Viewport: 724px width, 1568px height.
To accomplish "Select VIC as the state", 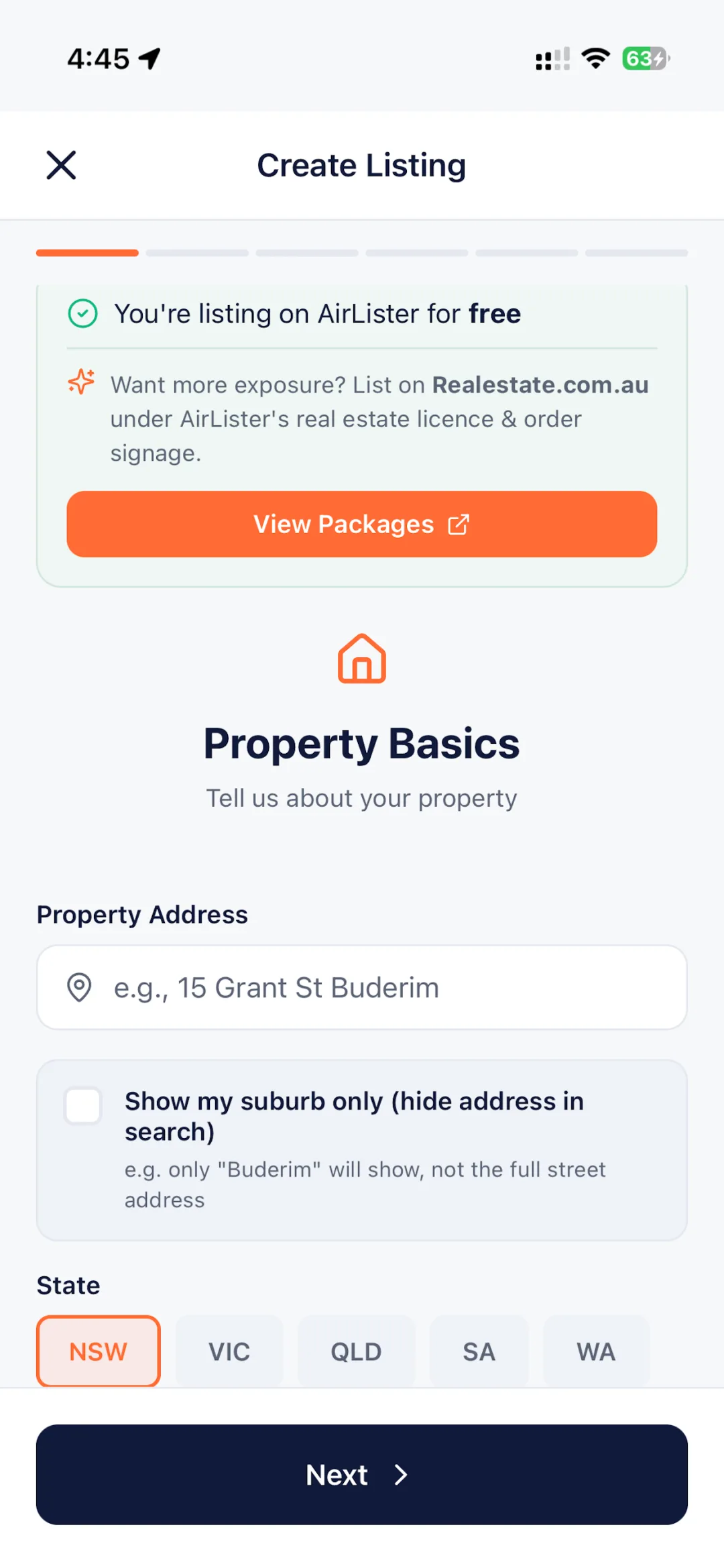I will pos(229,1351).
